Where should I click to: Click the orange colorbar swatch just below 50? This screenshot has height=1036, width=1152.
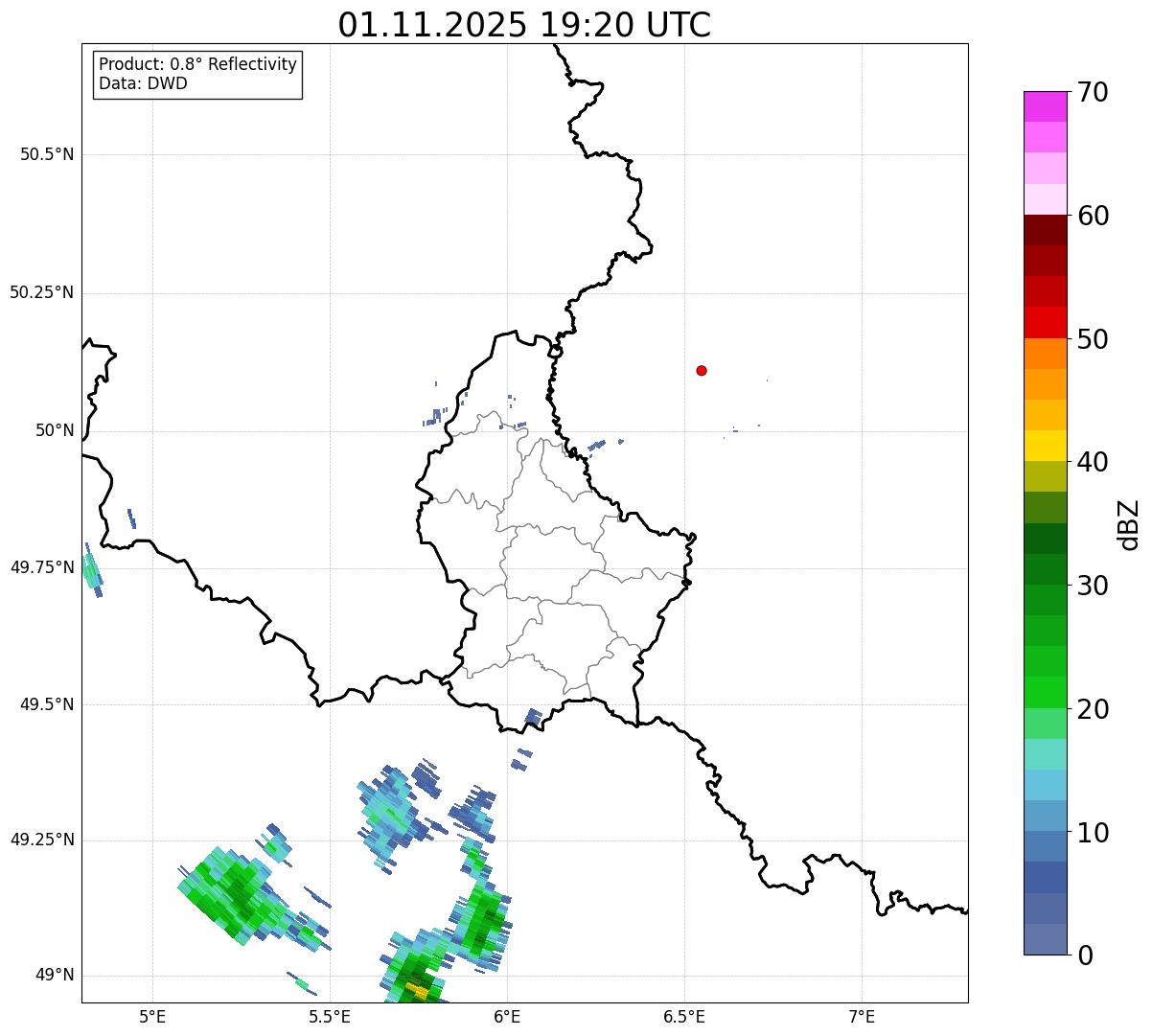1045,354
